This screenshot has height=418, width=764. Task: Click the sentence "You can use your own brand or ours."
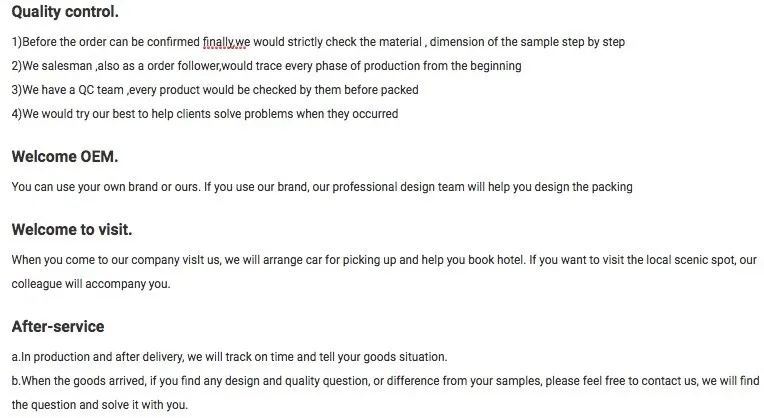click(105, 187)
